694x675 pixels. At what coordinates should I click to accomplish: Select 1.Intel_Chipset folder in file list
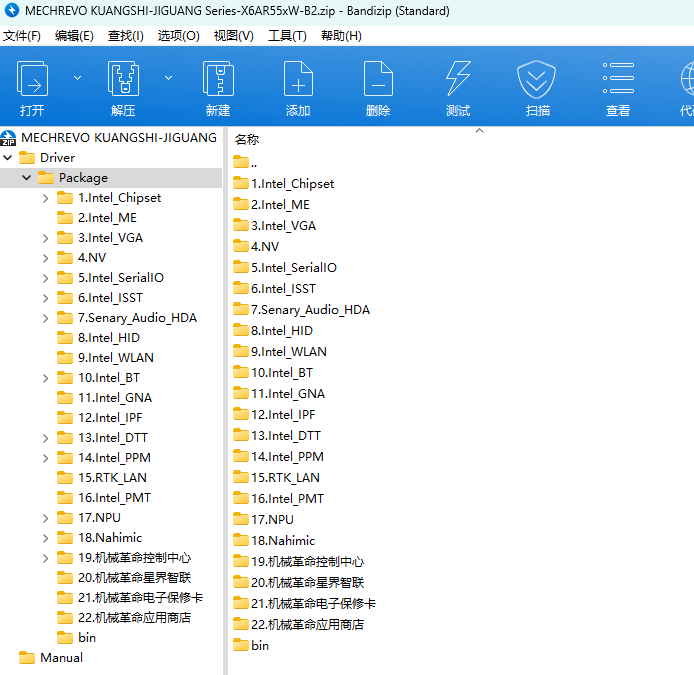pos(283,184)
